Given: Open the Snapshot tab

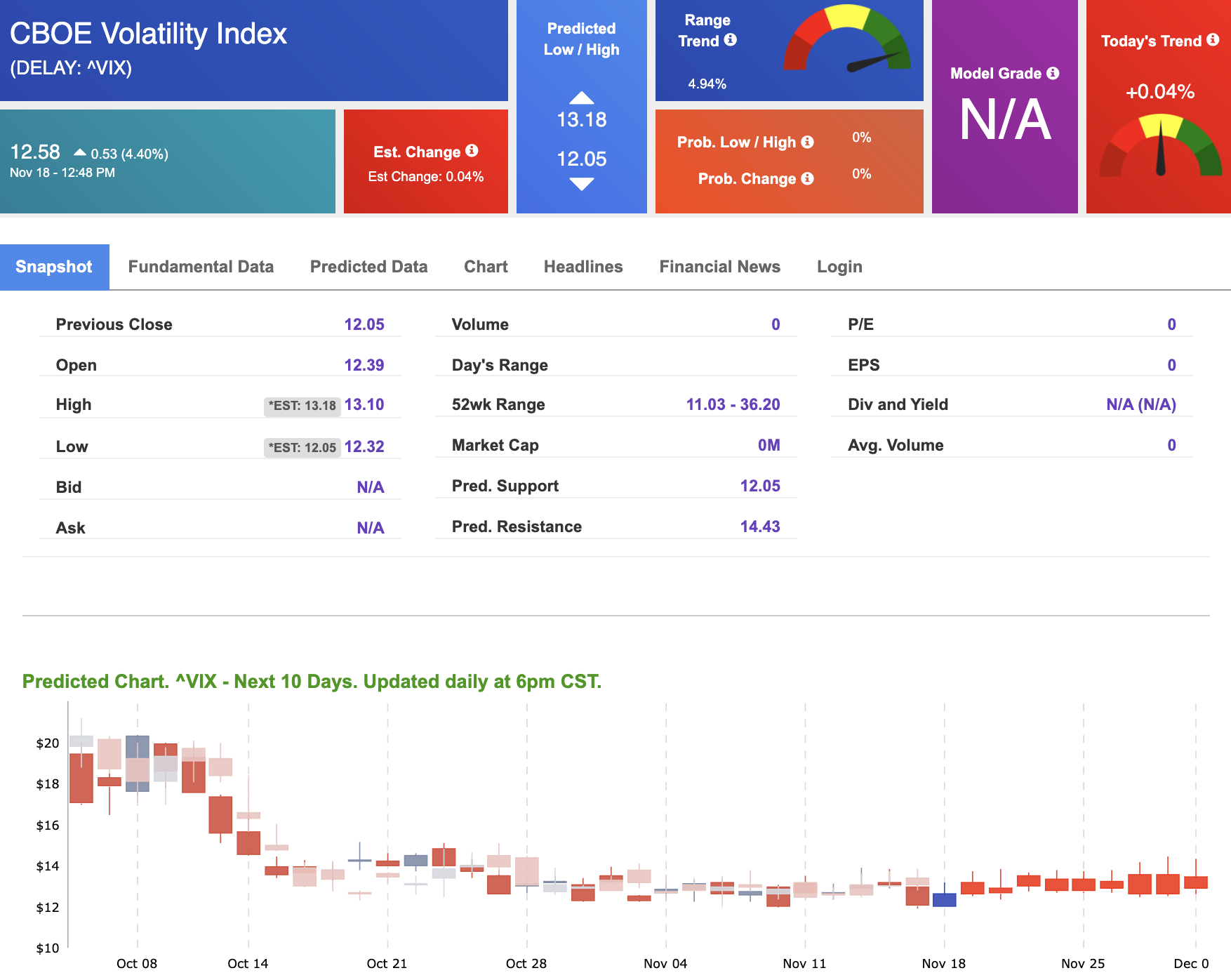Looking at the screenshot, I should point(54,267).
